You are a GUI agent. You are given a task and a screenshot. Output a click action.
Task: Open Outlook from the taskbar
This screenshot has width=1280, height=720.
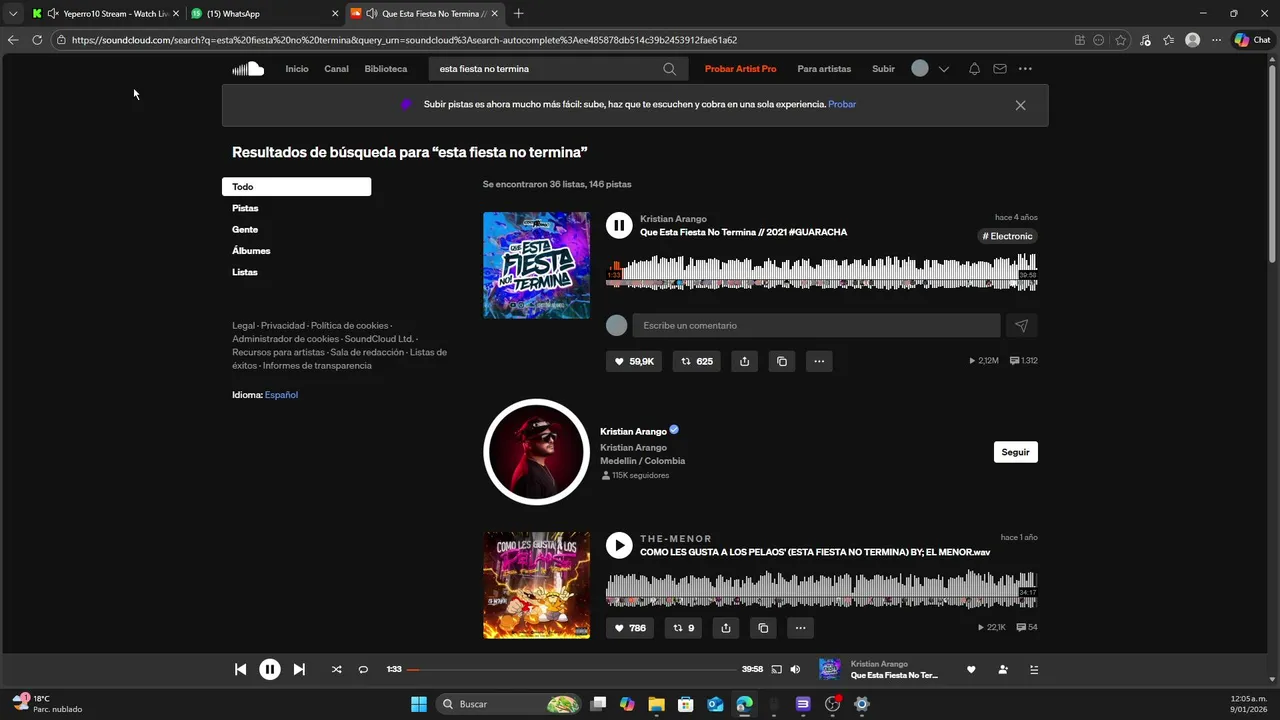point(715,704)
